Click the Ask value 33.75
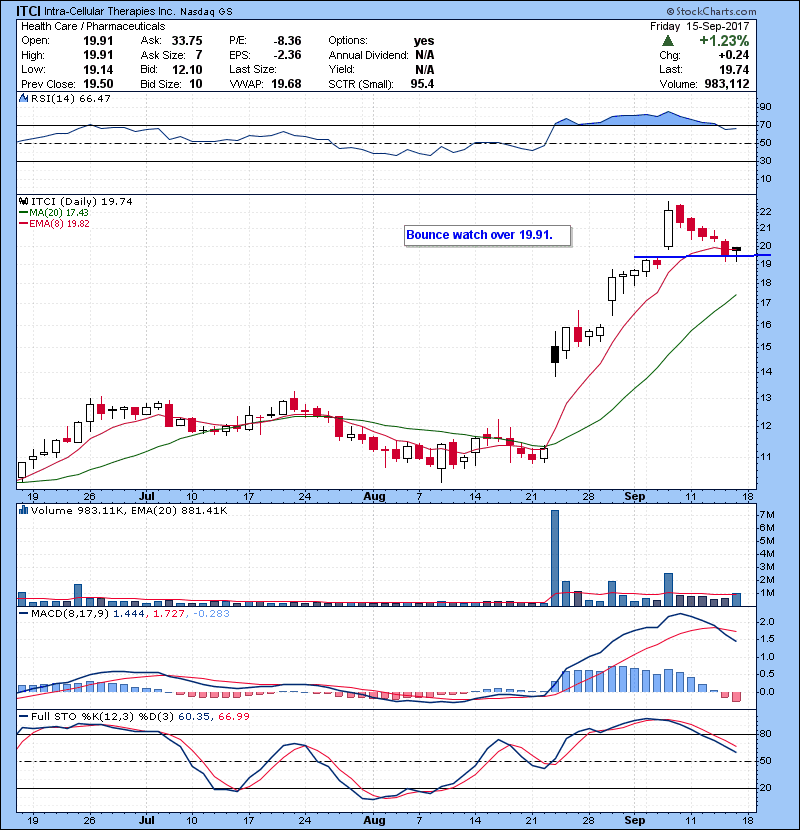The width and height of the screenshot is (800, 830). (x=187, y=41)
